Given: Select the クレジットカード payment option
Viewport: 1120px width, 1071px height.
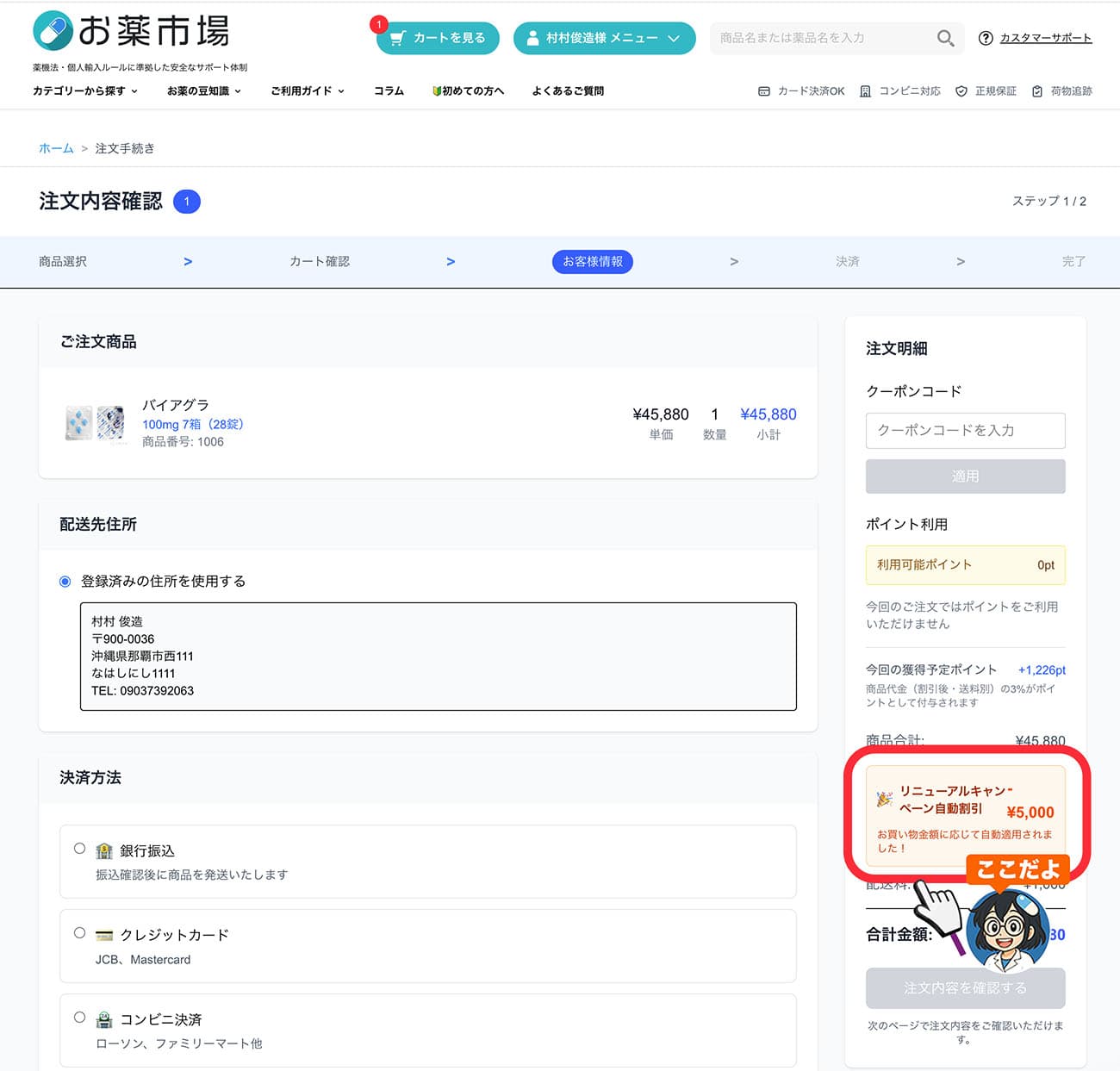Looking at the screenshot, I should click(x=79, y=932).
